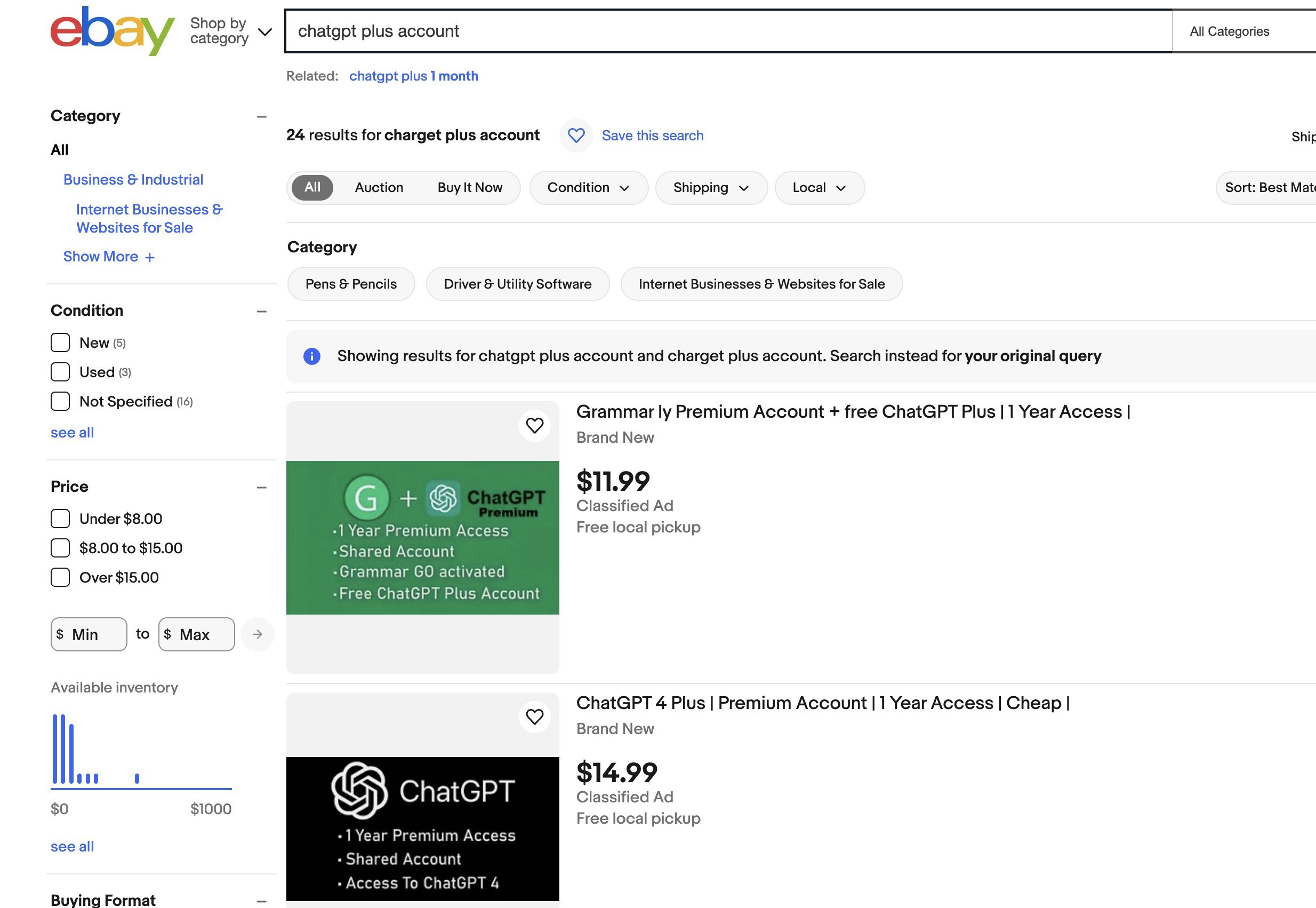Click the search box containing chatgpt plus account

tap(728, 31)
